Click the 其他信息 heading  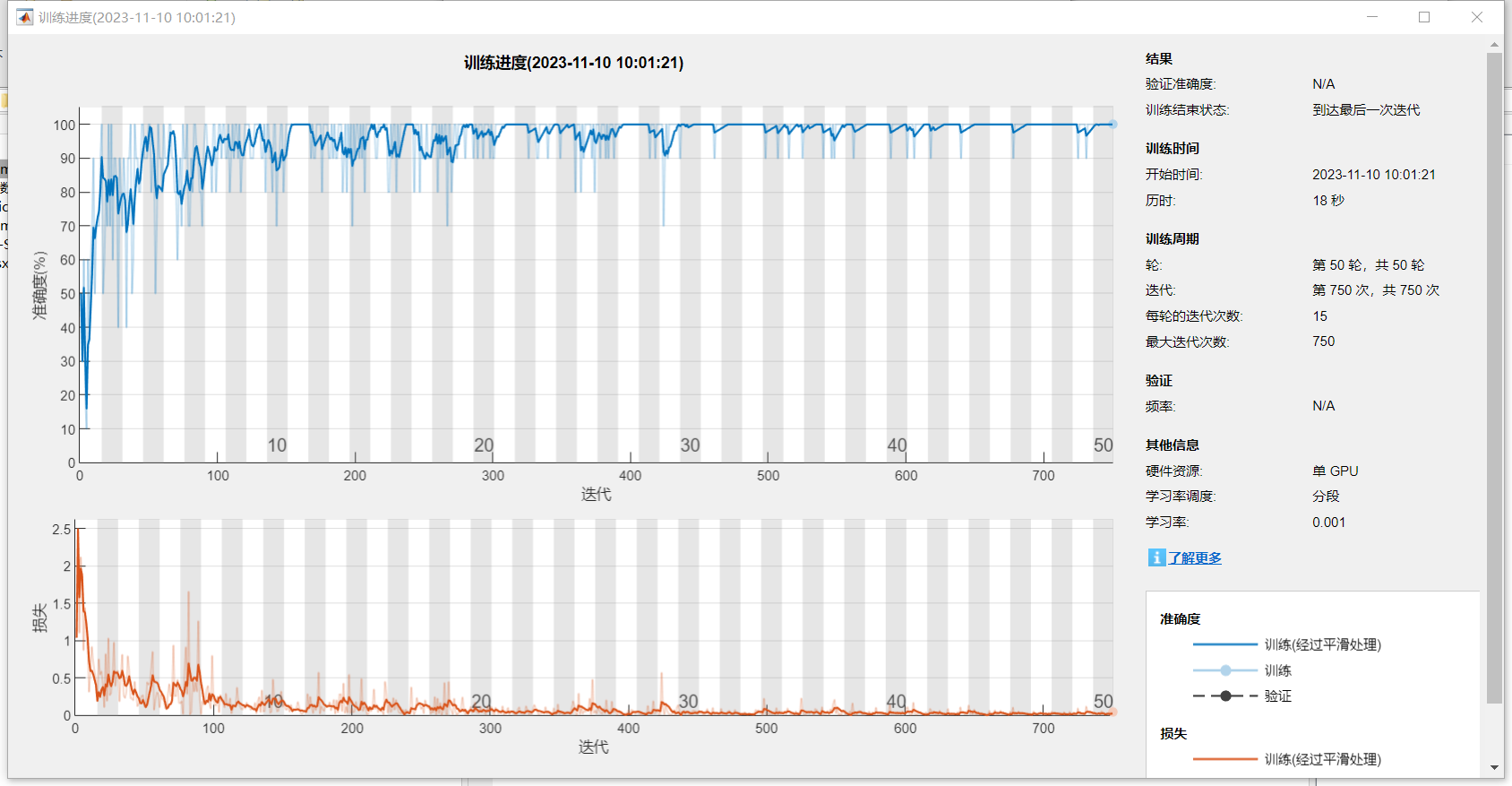pos(1173,445)
